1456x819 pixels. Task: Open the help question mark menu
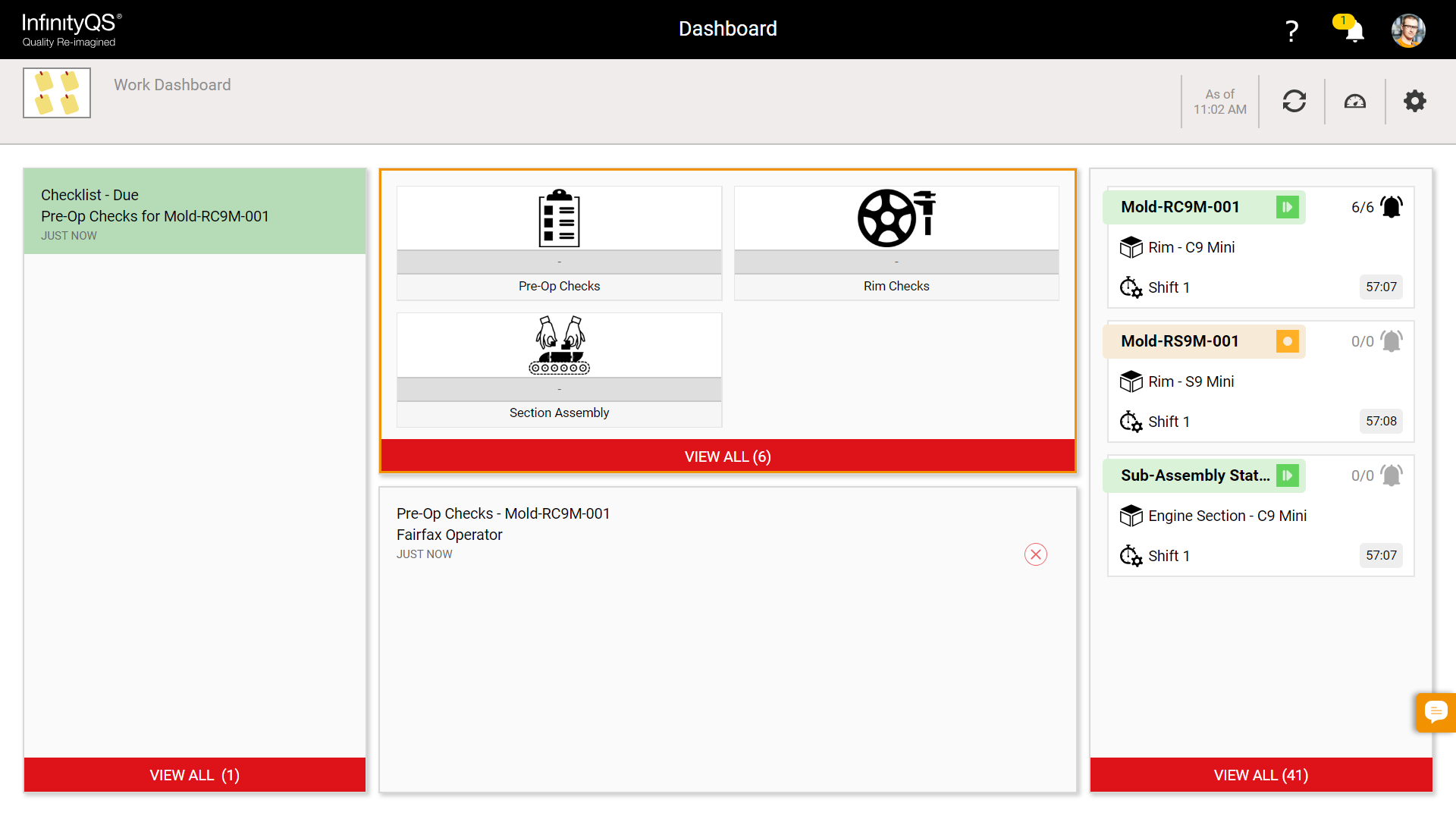point(1291,30)
